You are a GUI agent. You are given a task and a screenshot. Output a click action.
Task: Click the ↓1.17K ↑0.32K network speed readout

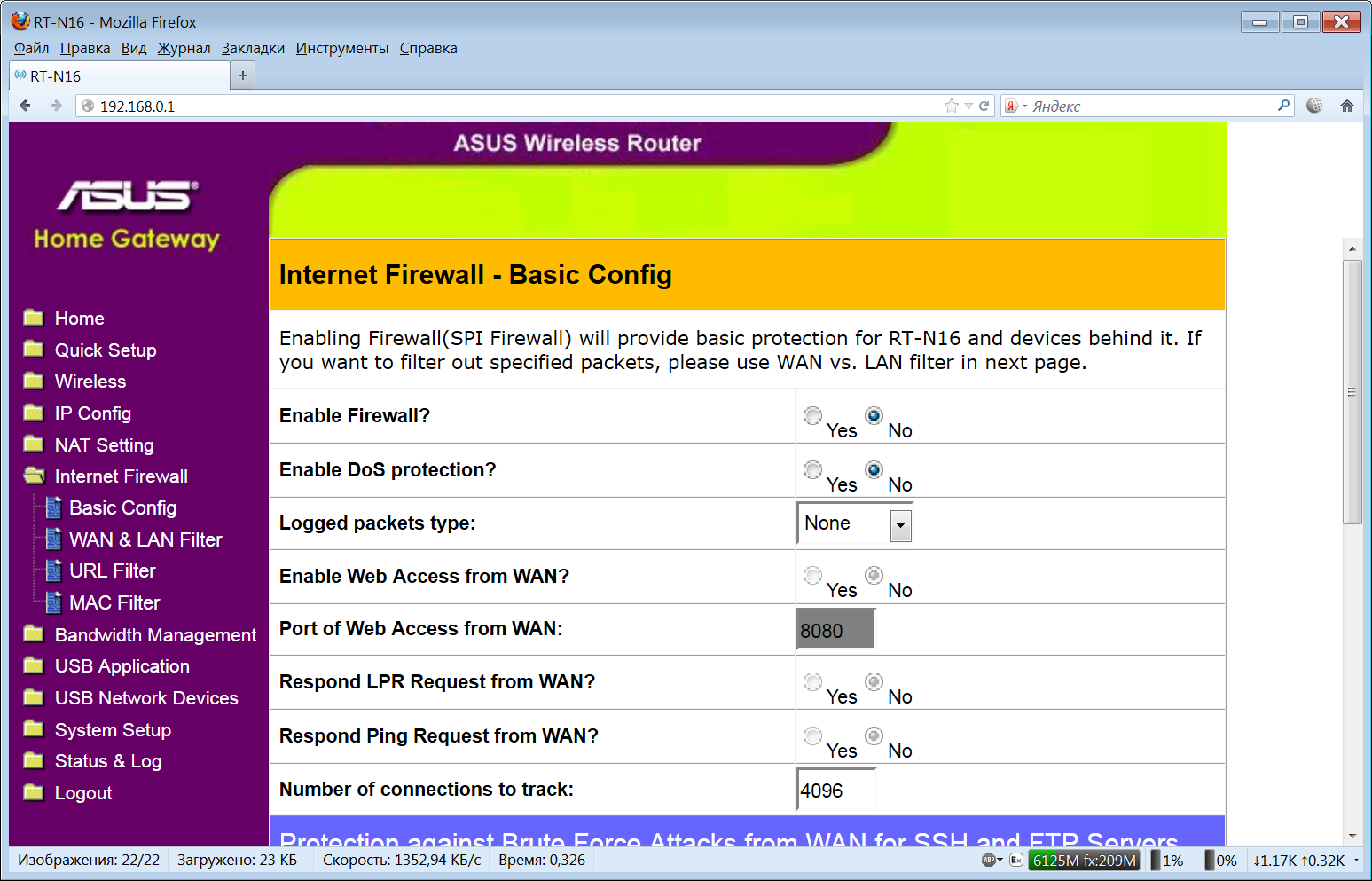(x=1298, y=860)
